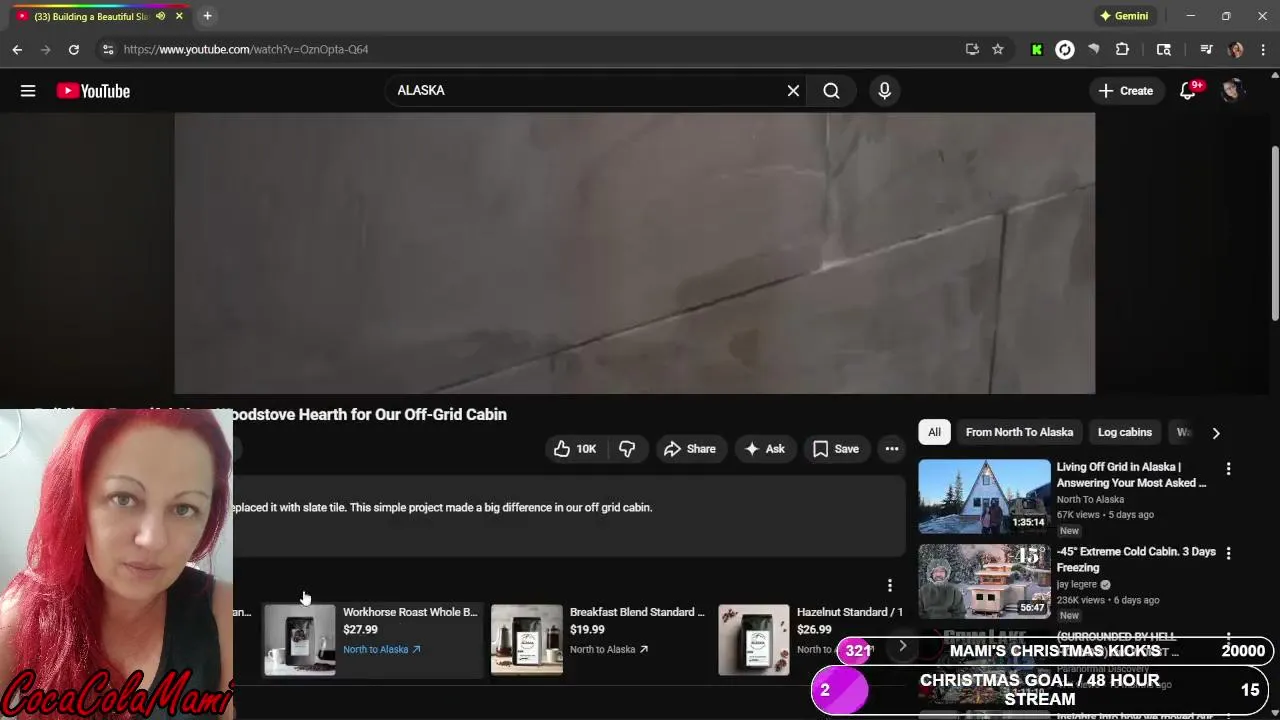
Task: Open product shelf options three dots
Action: pyautogui.click(x=890, y=586)
